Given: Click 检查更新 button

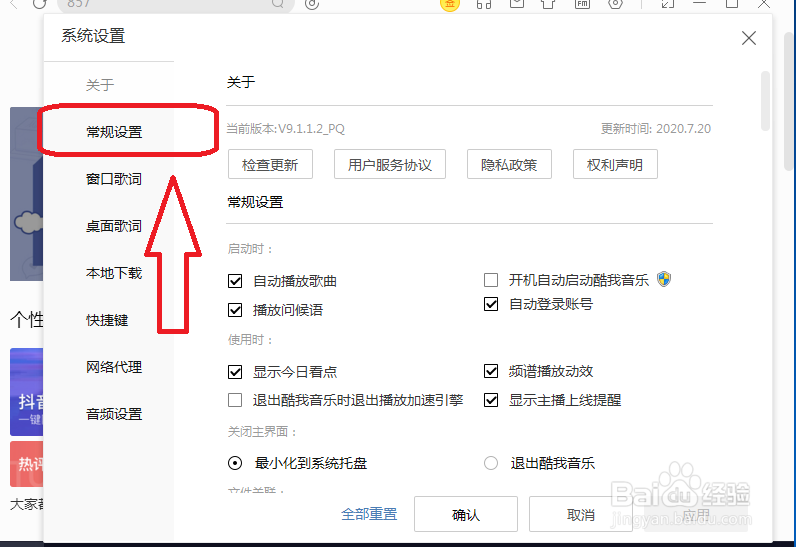Looking at the screenshot, I should [270, 164].
